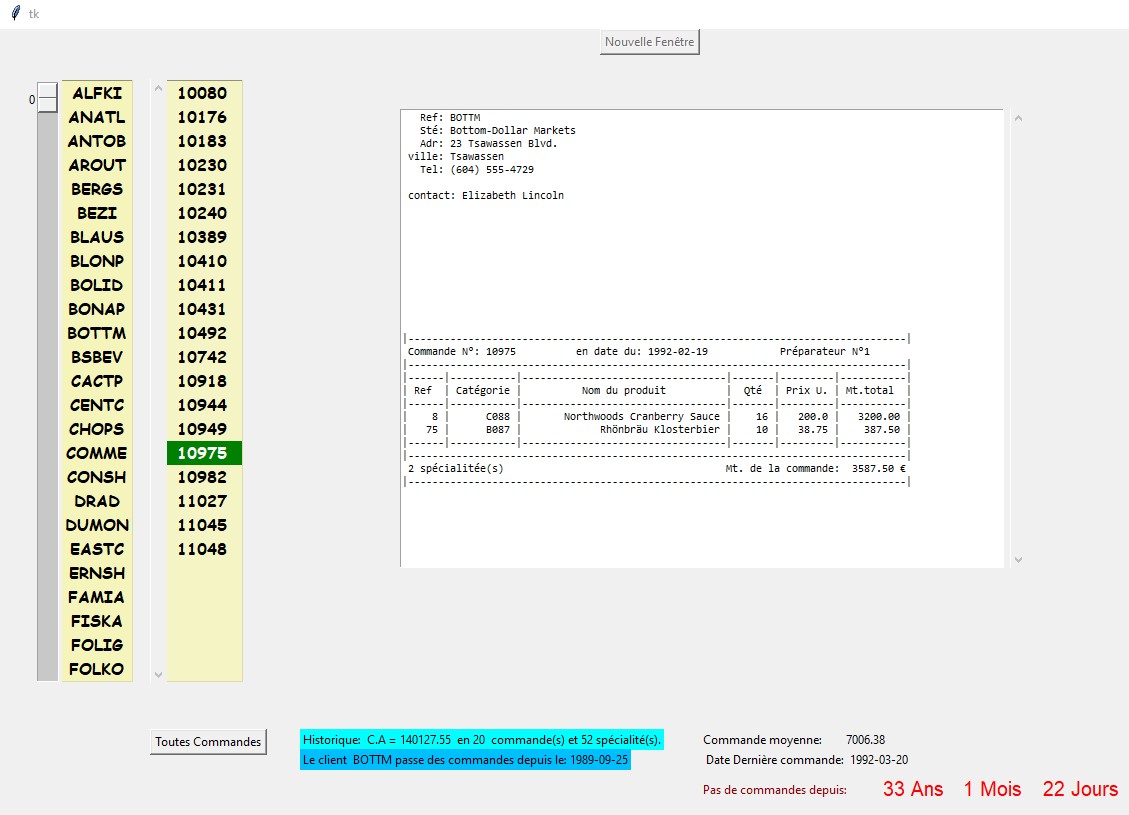
Task: Open order 10183
Action: point(204,141)
